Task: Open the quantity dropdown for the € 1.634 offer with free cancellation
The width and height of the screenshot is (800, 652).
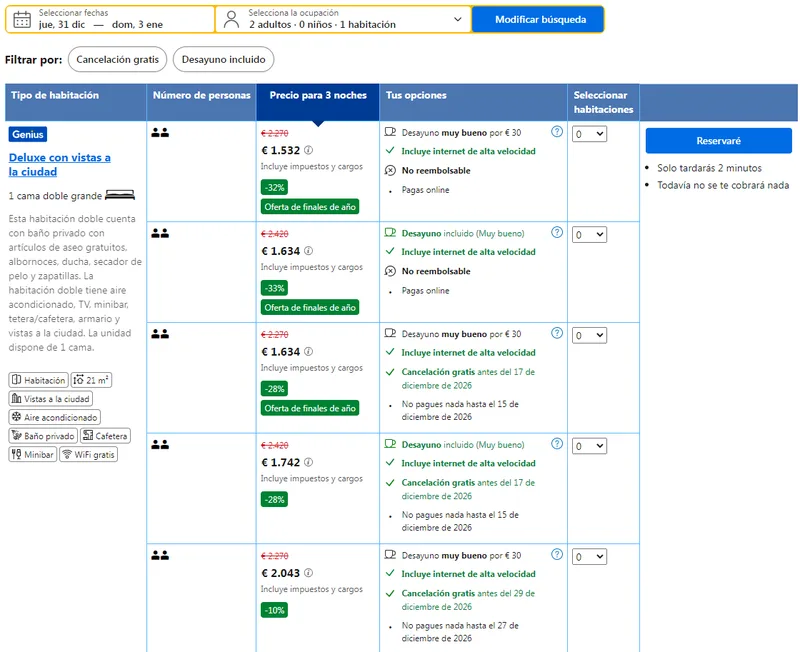Action: tap(589, 335)
